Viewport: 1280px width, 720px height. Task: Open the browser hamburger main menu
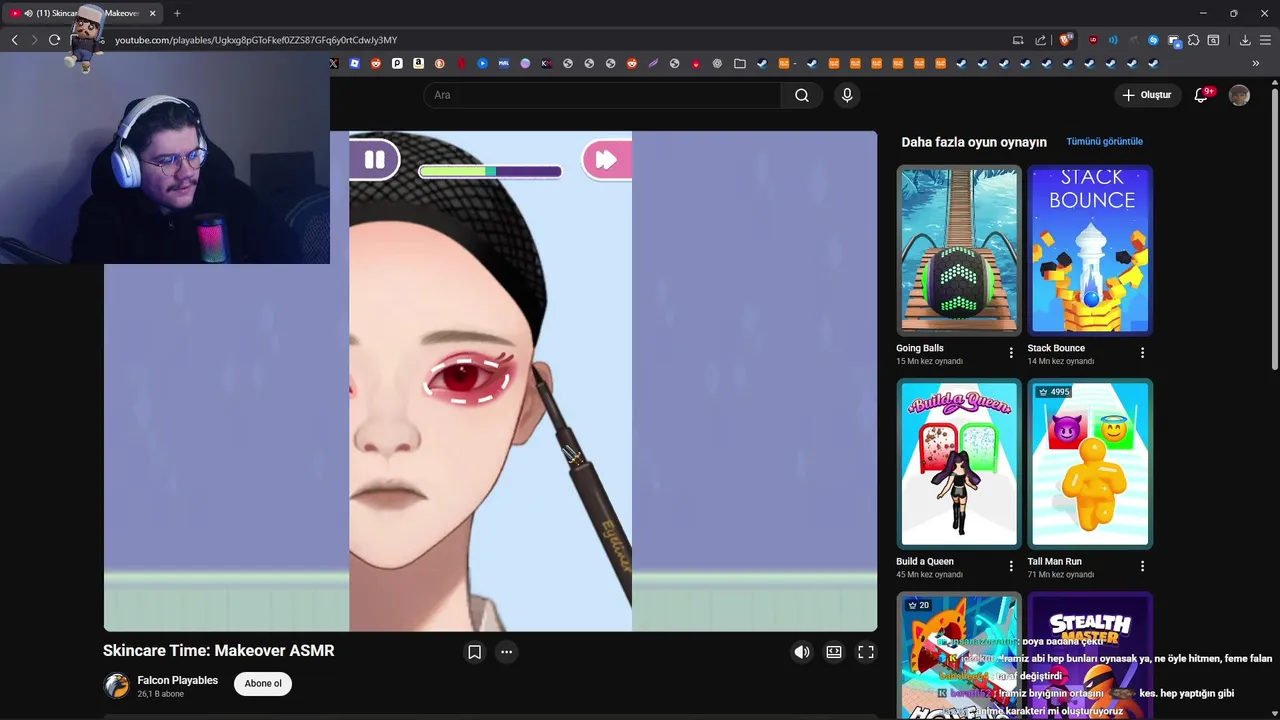[1265, 40]
